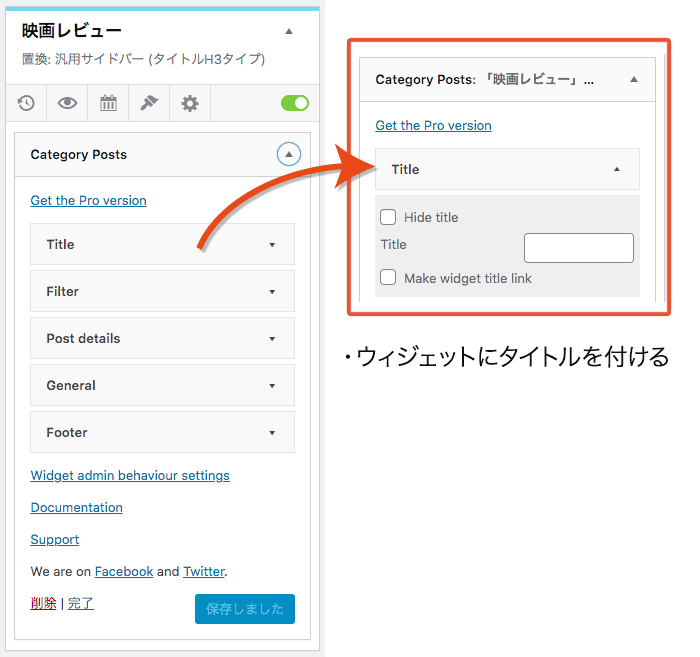
Task: Click the 完了 done link
Action: click(81, 603)
